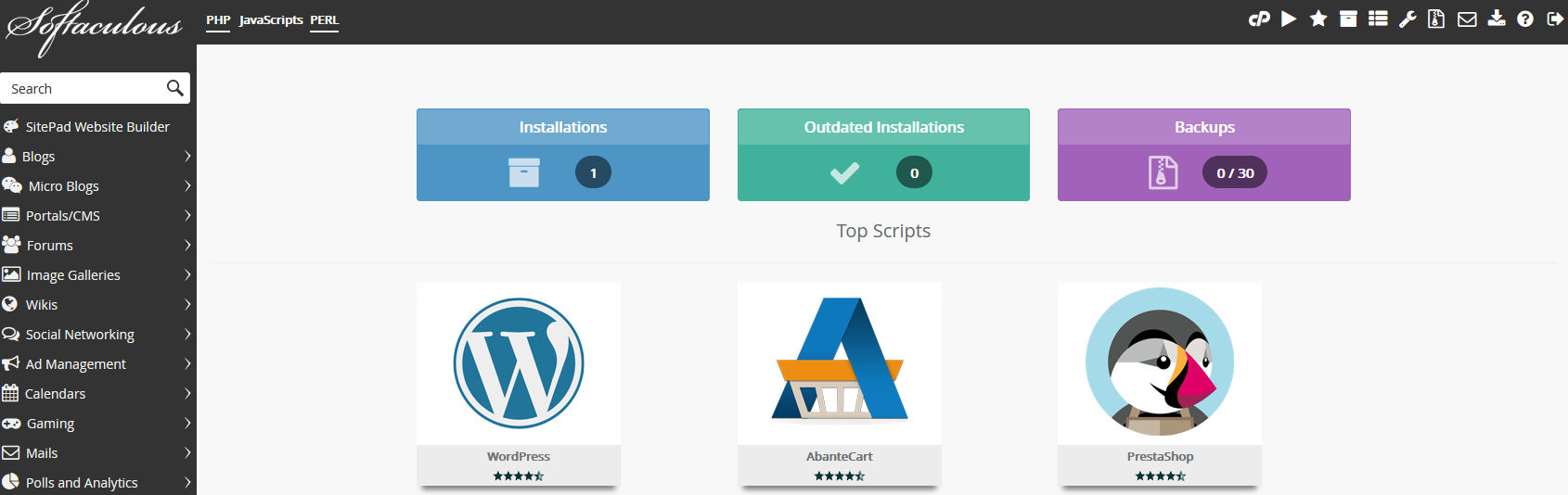This screenshot has width=1568, height=495.
Task: Open demos with the play icon
Action: click(1289, 19)
